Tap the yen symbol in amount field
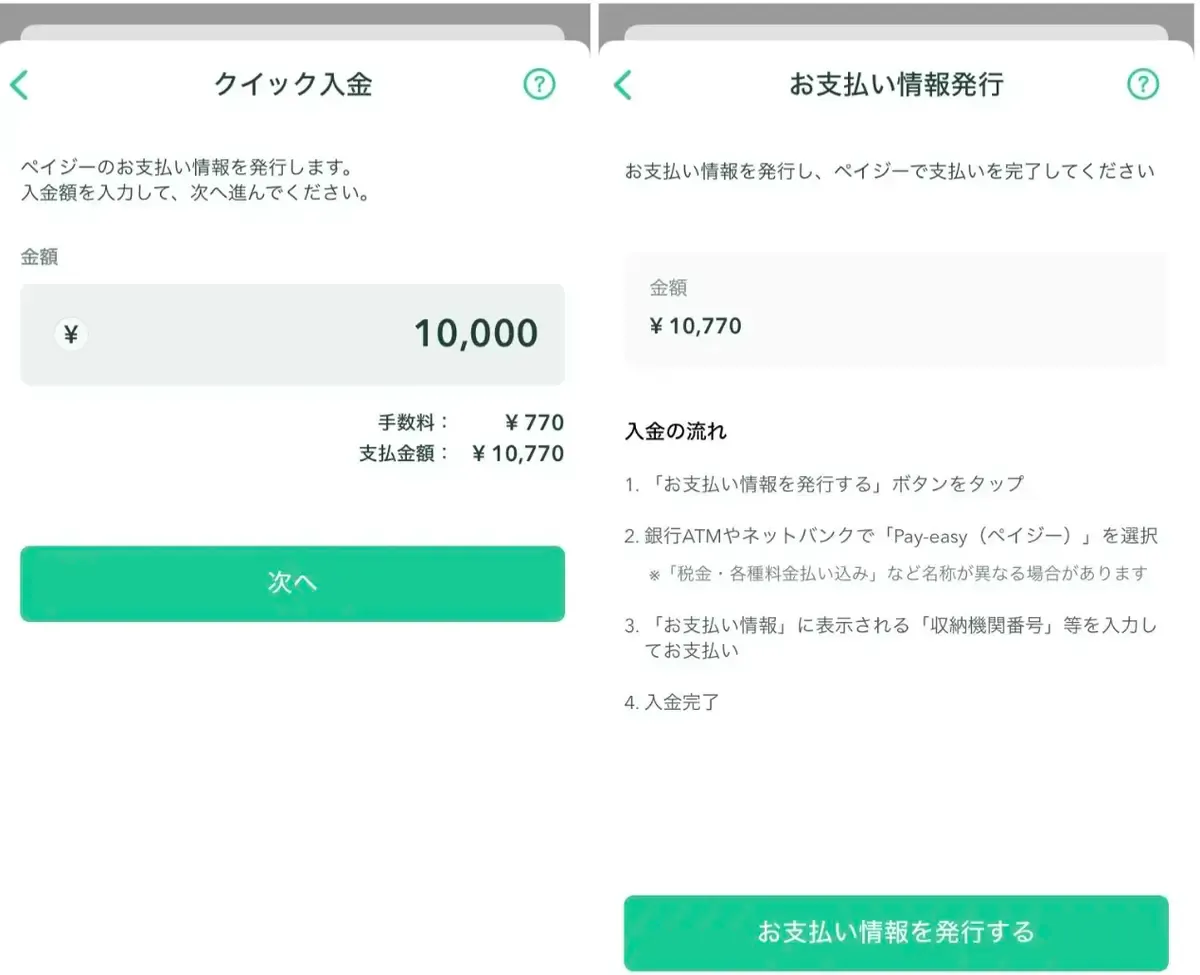Screen dimensions: 1200x975 pyautogui.click(x=71, y=335)
